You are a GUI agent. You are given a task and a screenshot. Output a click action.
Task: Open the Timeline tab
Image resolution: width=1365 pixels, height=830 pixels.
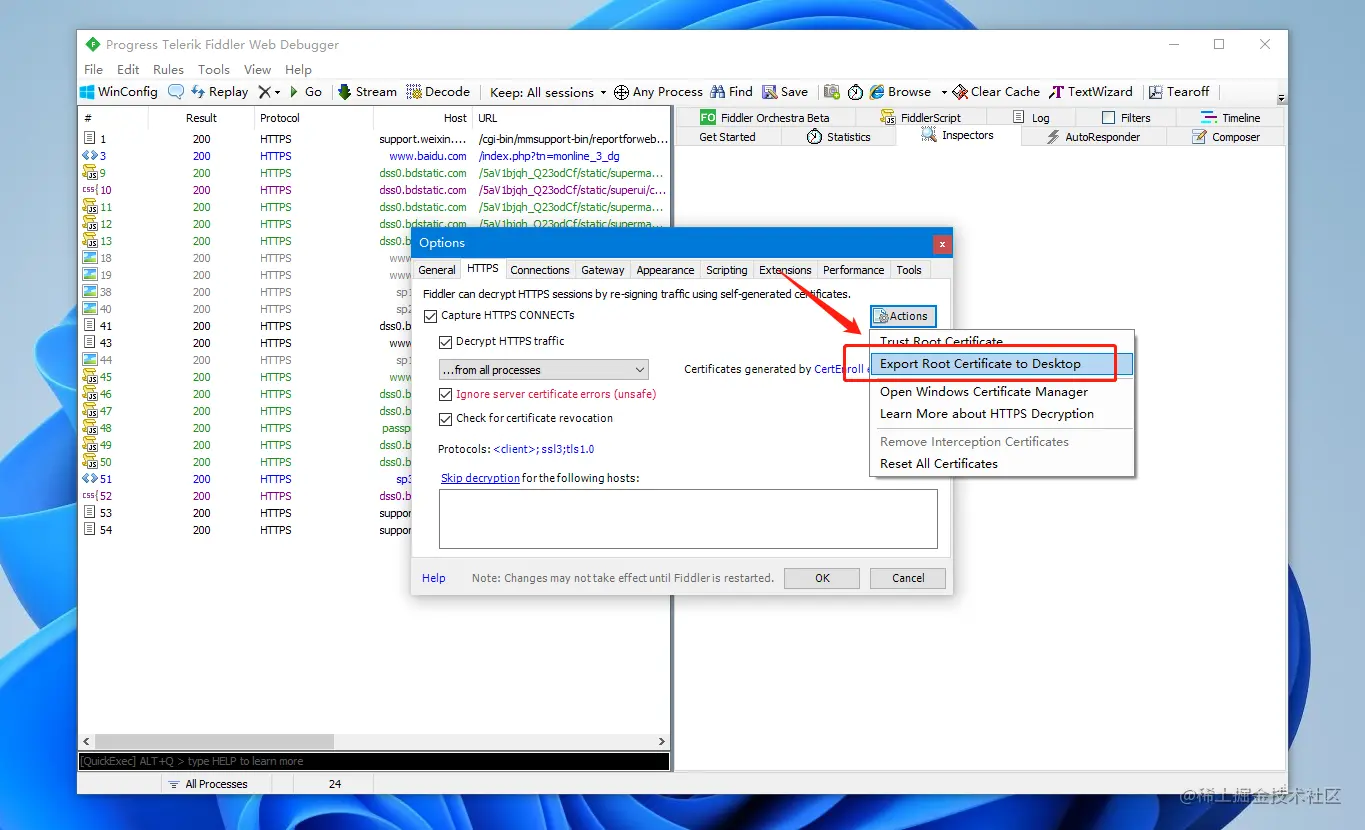[1231, 117]
